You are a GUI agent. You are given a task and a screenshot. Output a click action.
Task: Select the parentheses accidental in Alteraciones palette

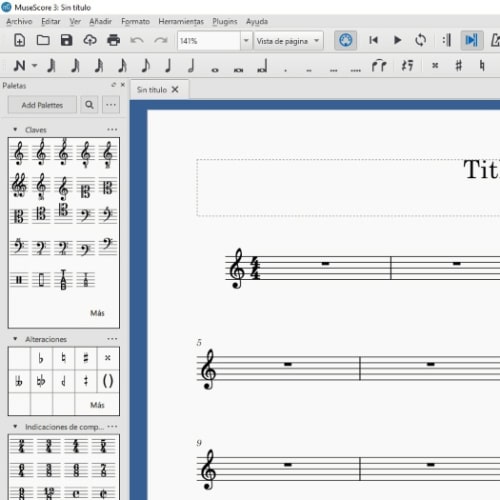108,381
